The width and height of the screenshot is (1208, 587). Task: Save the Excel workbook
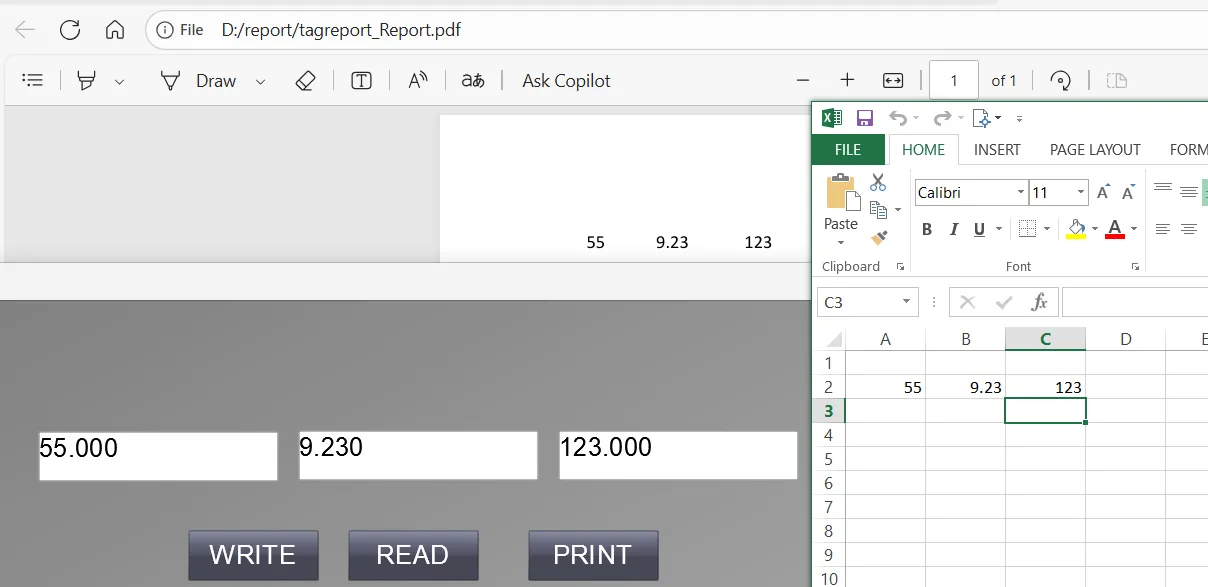tap(865, 119)
